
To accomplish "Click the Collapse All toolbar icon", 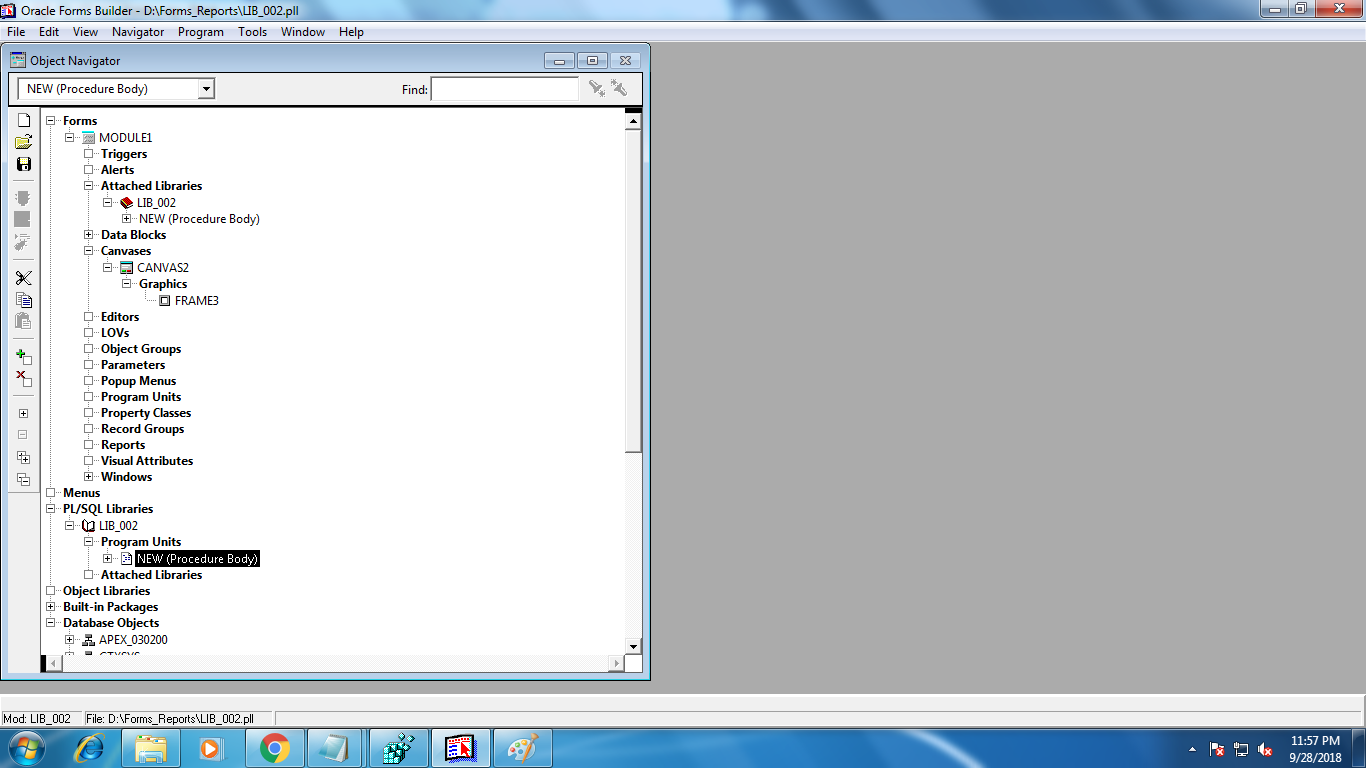I will (24, 479).
